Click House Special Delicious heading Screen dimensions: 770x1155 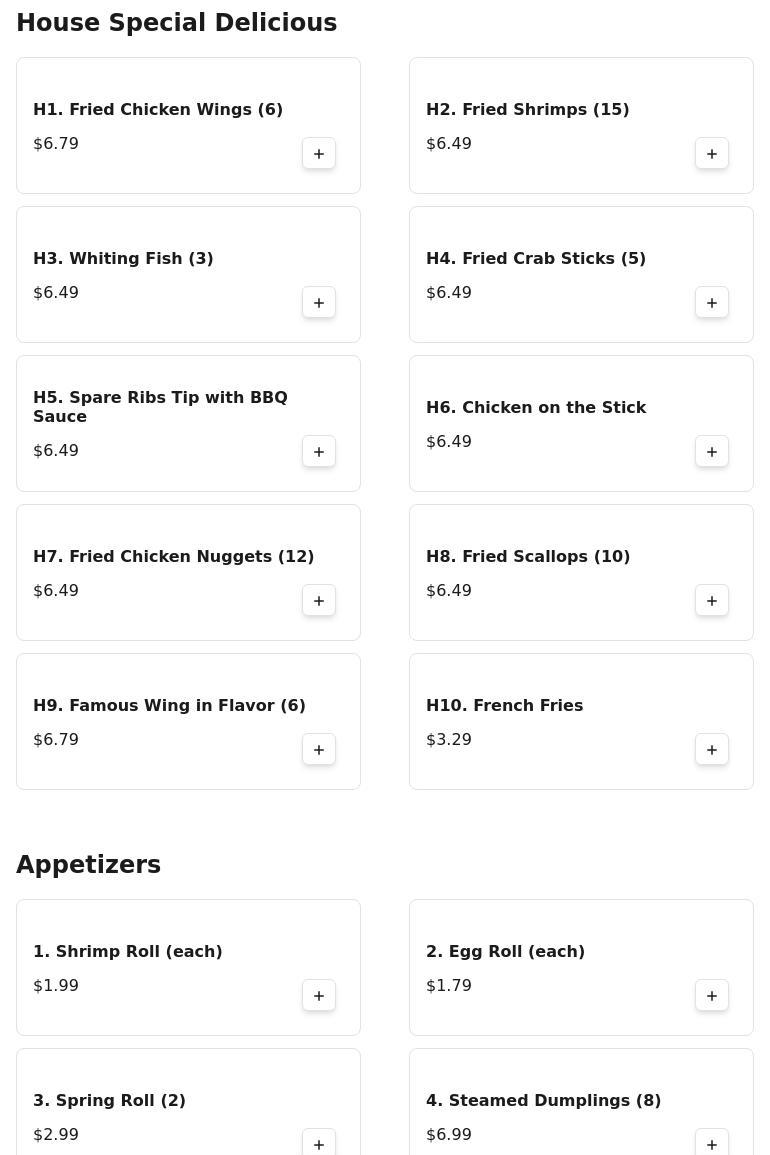[177, 22]
